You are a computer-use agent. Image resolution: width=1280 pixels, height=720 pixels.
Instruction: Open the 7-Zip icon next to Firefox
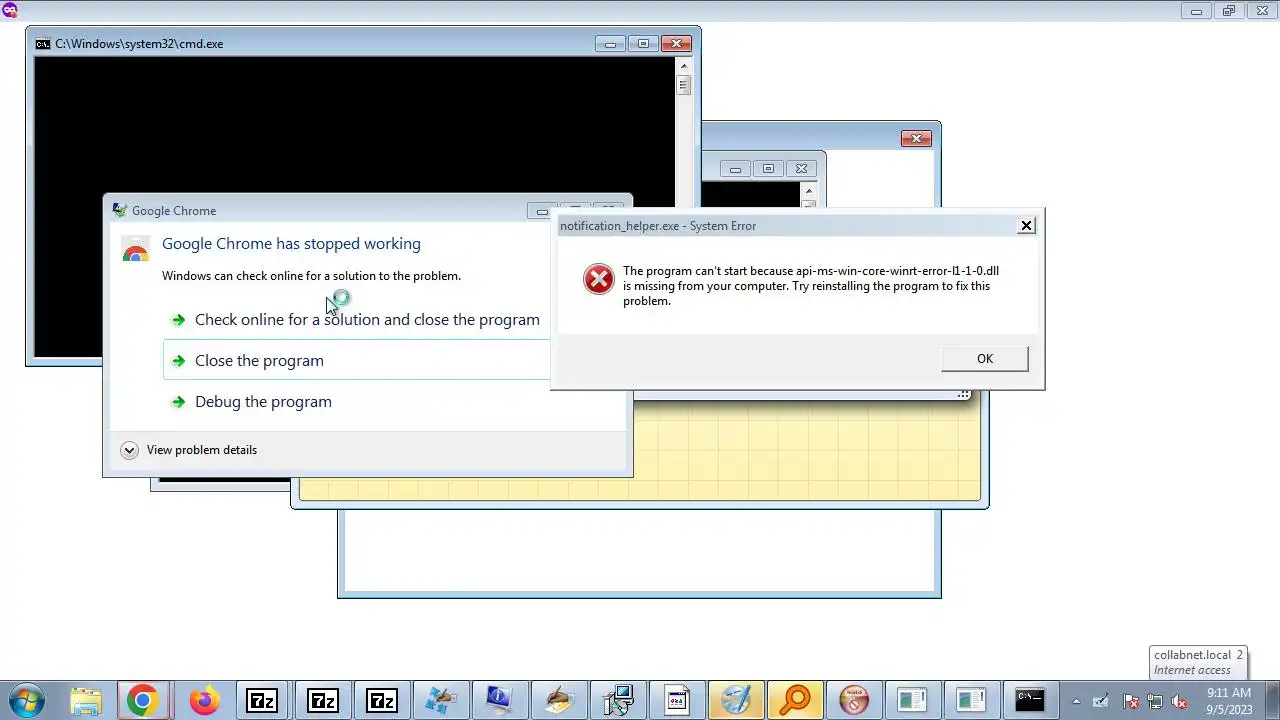tap(262, 700)
